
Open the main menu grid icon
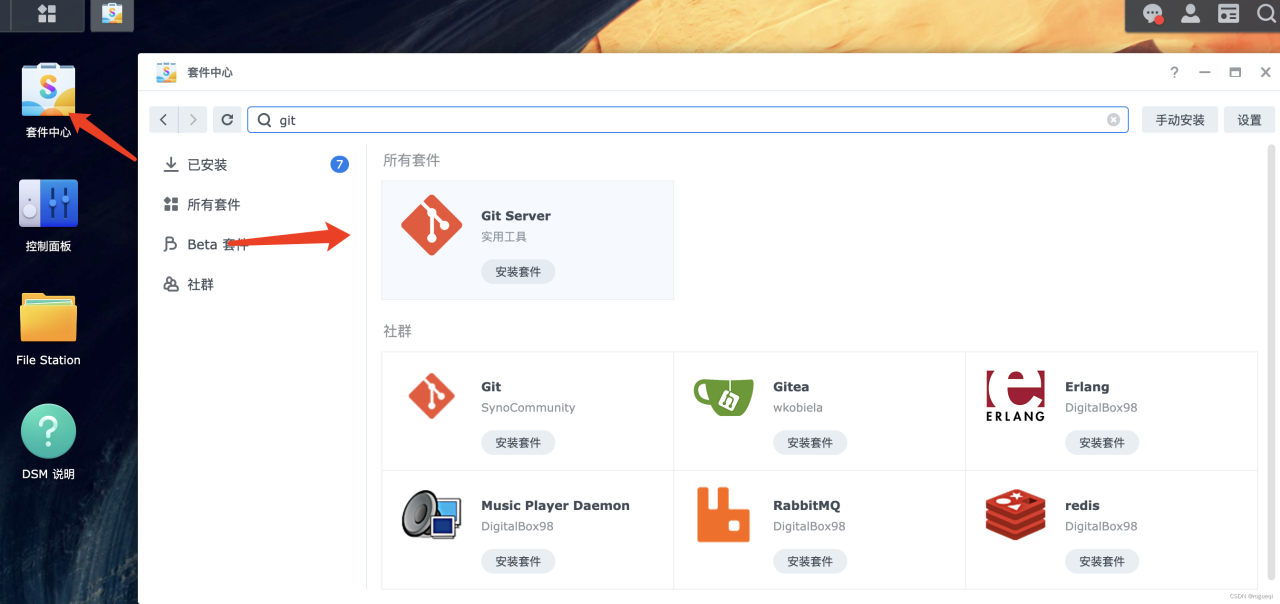46,14
